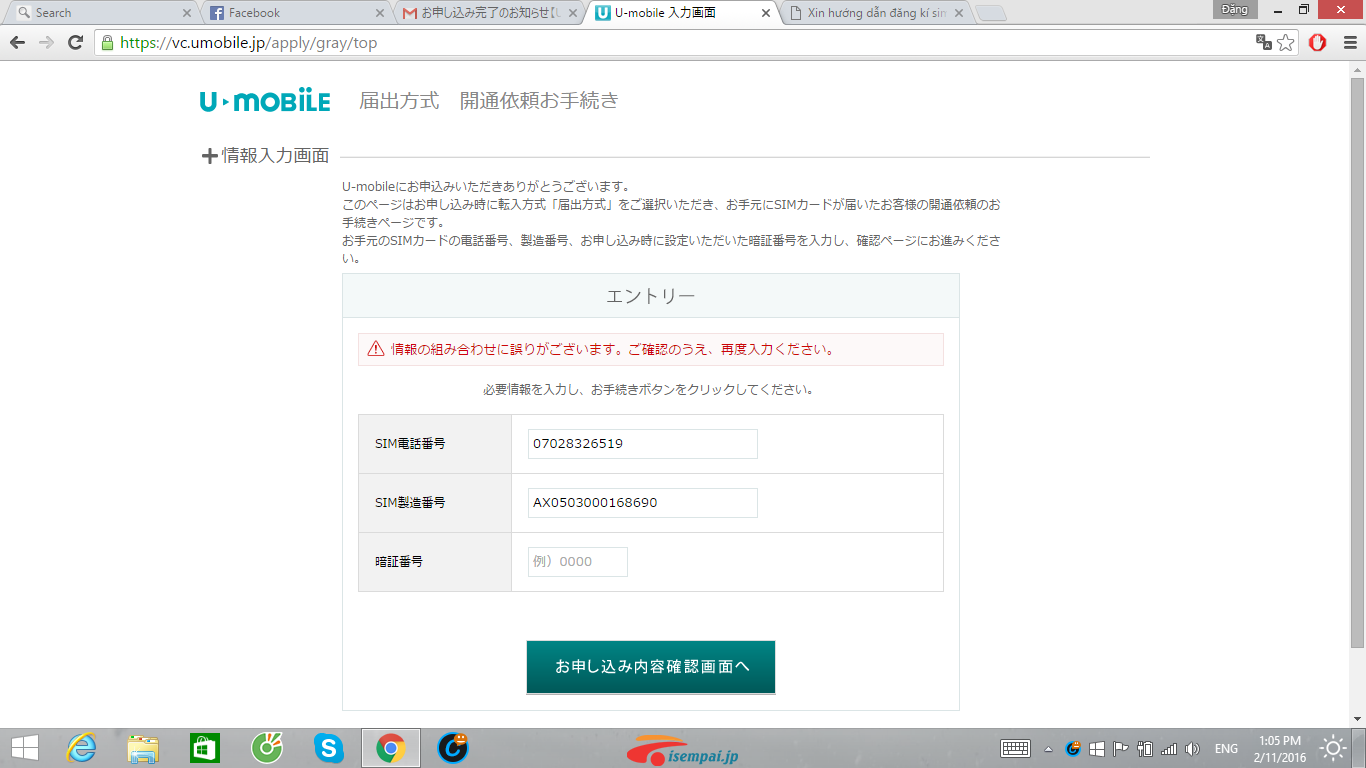Open Windows Store from the taskbar
This screenshot has width=1366, height=768.
[x=204, y=747]
